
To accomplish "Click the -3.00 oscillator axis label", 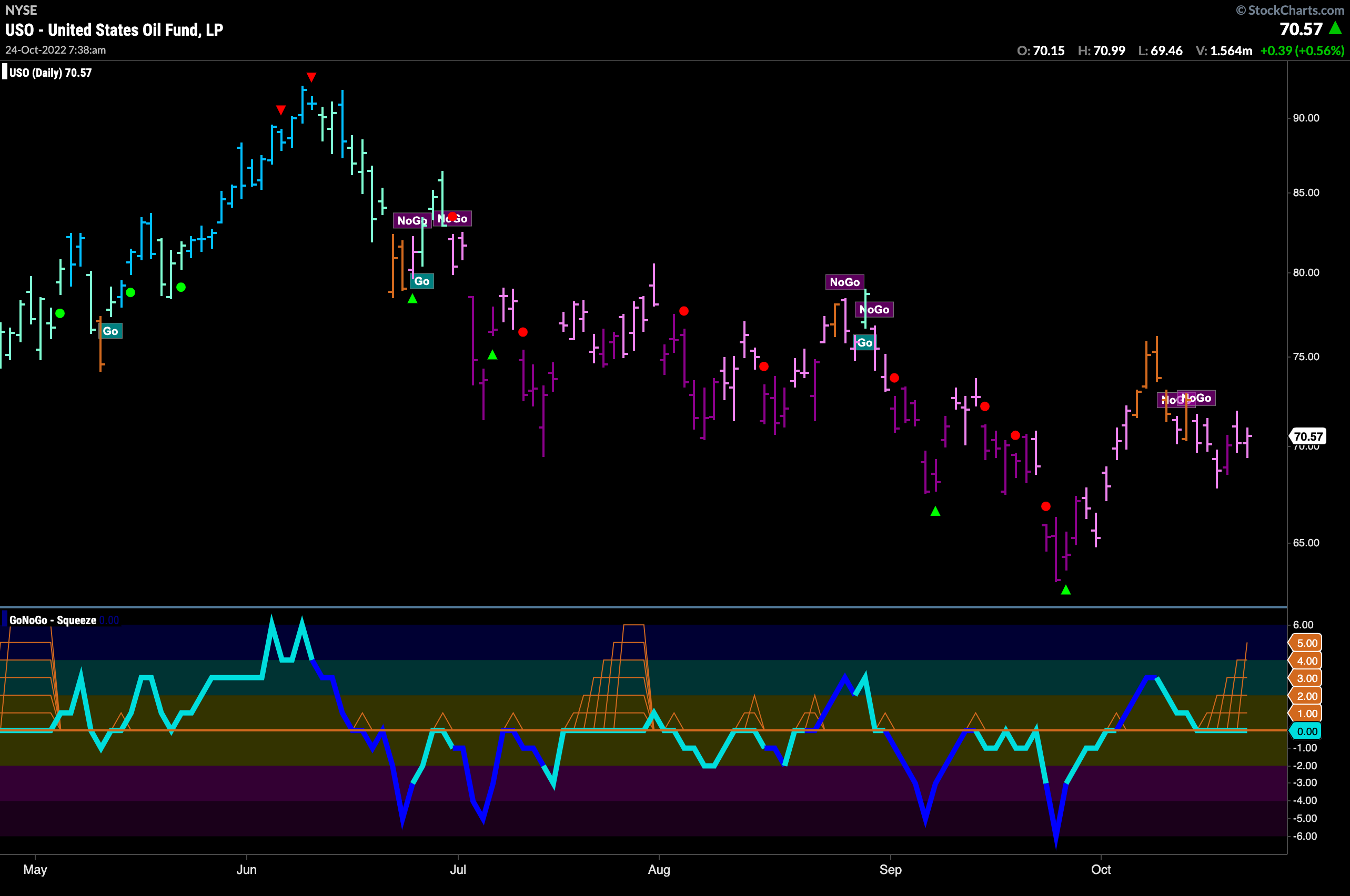I will pyautogui.click(x=1304, y=783).
